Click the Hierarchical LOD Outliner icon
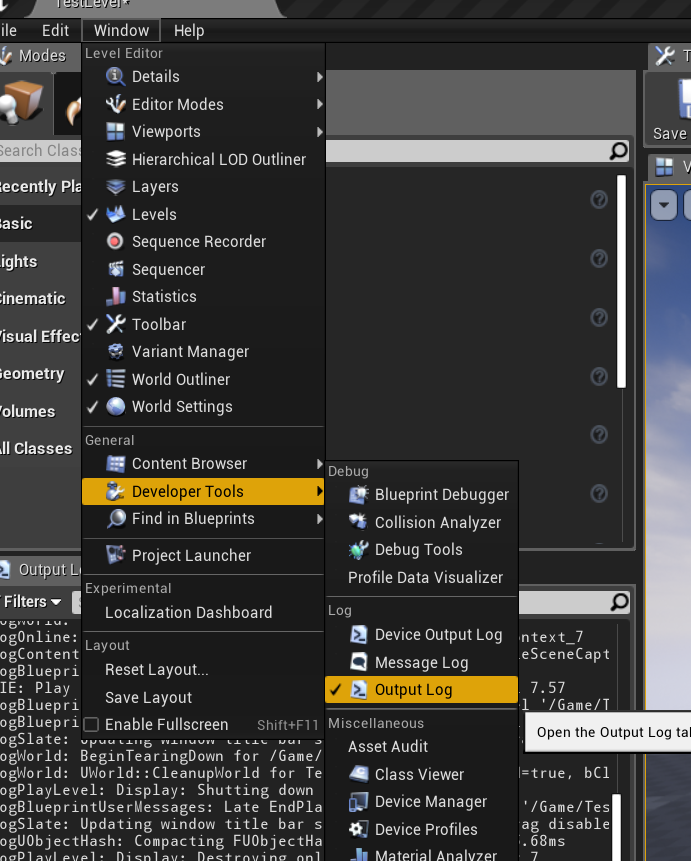The height and width of the screenshot is (861, 691). (x=115, y=159)
